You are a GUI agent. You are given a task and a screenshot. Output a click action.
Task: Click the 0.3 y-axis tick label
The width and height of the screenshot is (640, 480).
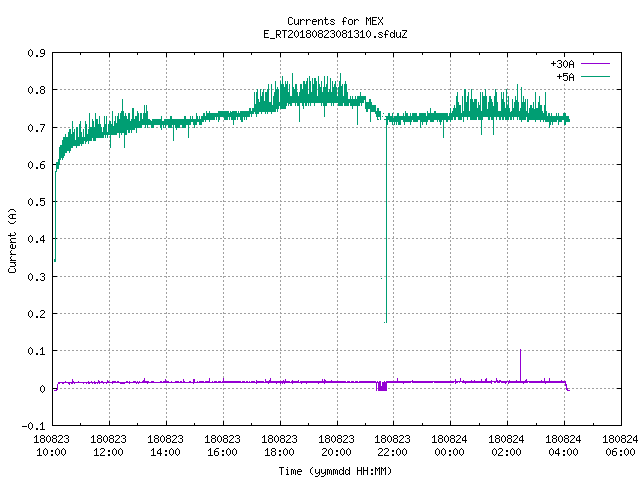click(37, 277)
